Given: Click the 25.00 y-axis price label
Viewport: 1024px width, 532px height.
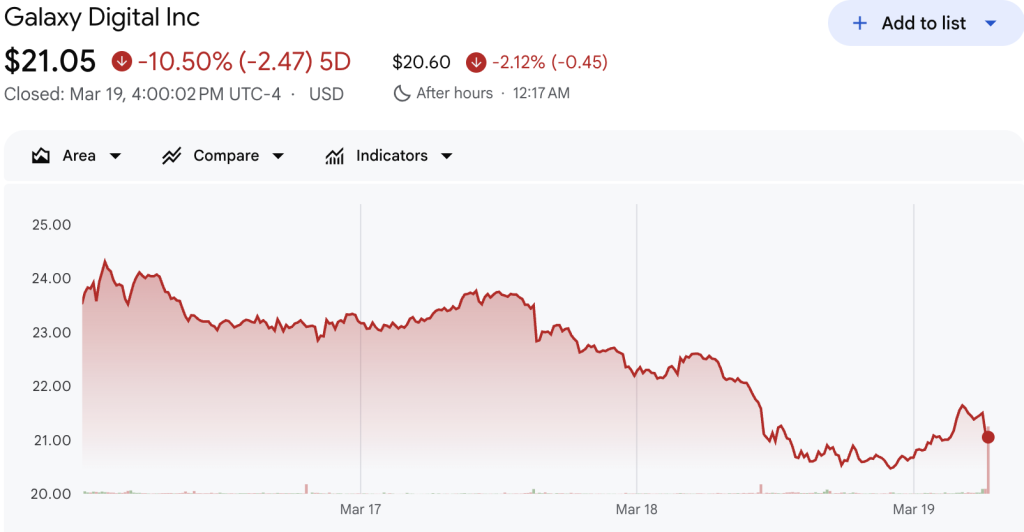Looking at the screenshot, I should coord(52,224).
